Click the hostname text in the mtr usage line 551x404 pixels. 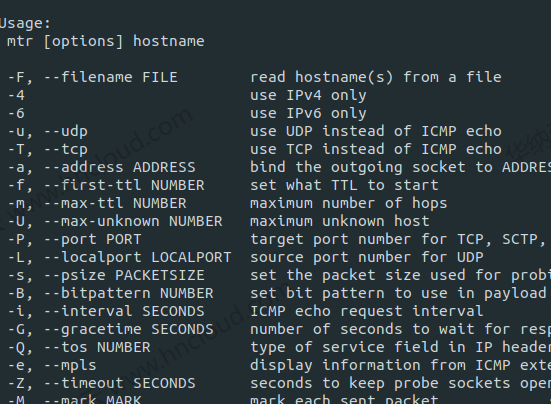click(x=169, y=41)
